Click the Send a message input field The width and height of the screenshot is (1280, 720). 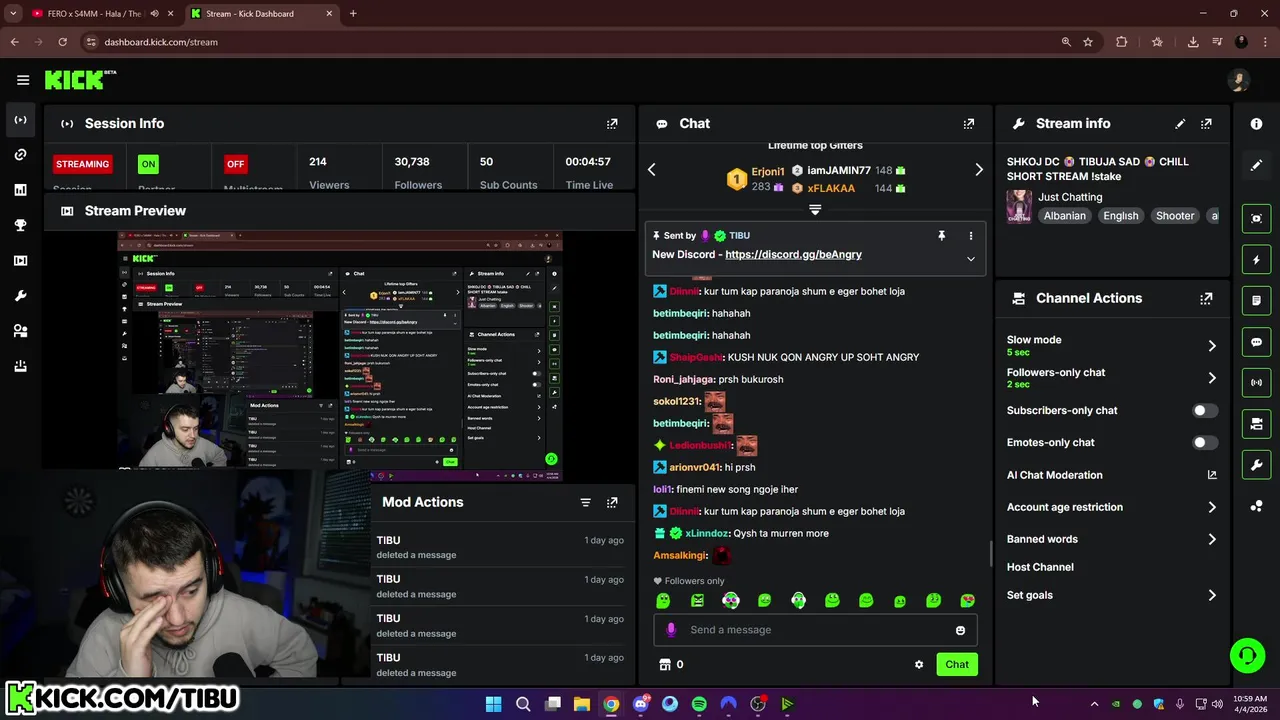point(815,630)
